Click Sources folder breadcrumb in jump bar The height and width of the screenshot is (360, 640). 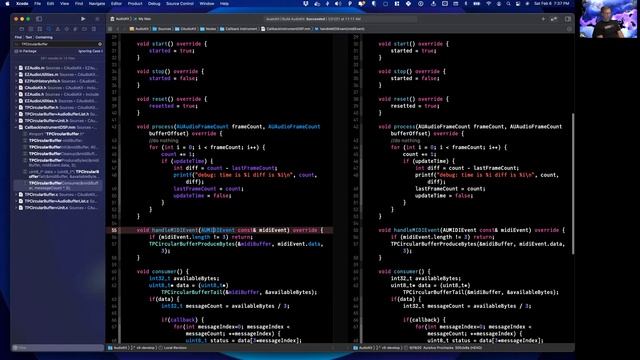pyautogui.click(x=162, y=29)
